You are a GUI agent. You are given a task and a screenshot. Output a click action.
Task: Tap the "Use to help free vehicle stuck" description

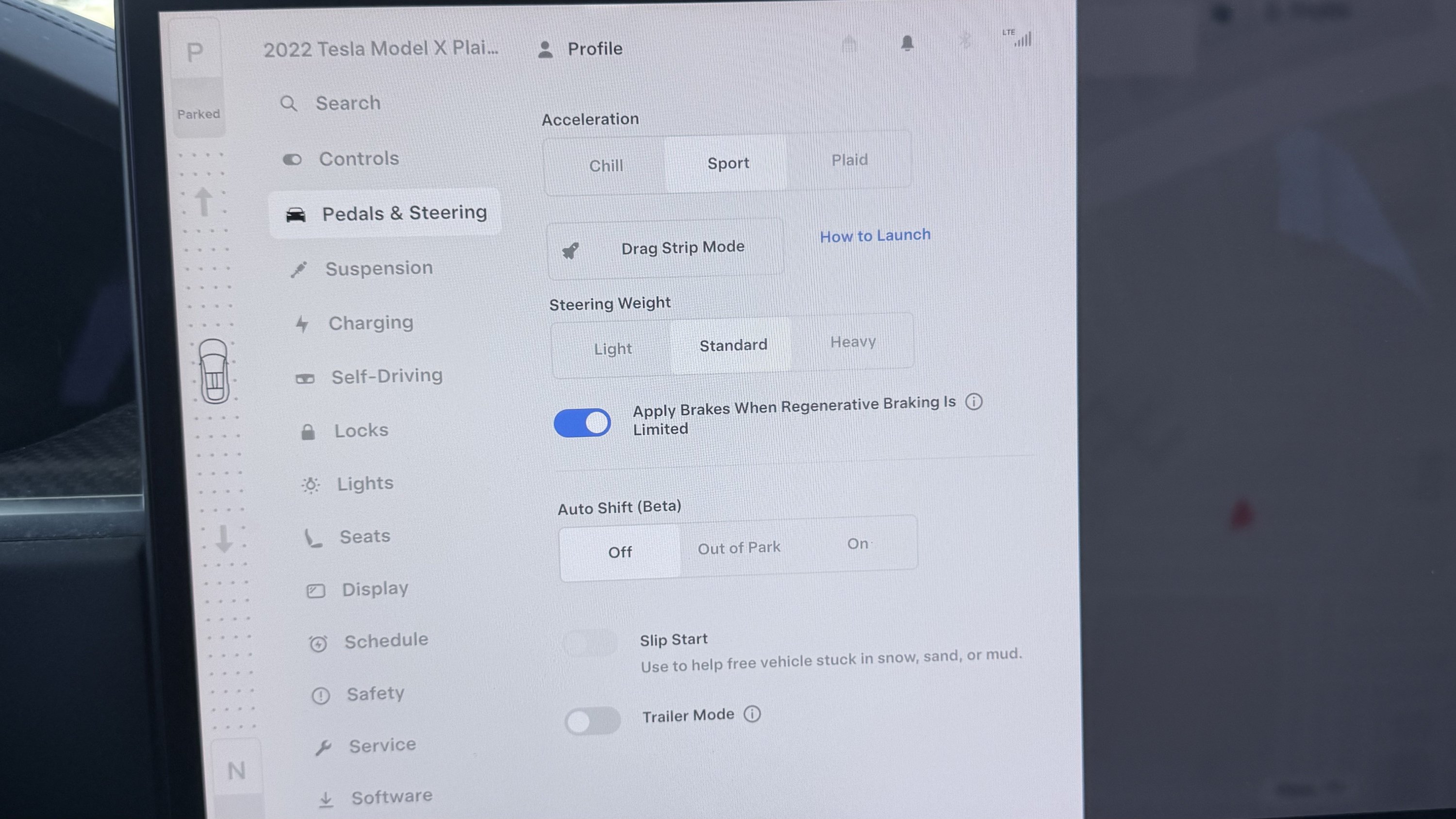(831, 660)
